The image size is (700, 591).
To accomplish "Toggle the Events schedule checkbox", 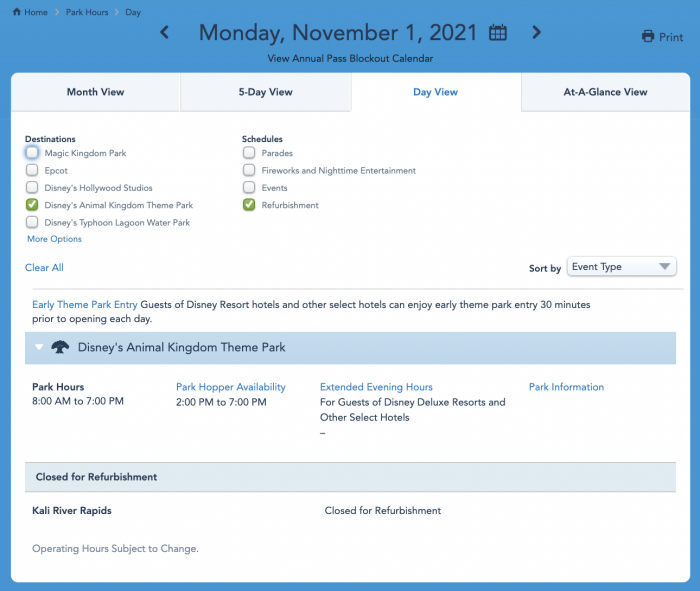I will tap(249, 187).
